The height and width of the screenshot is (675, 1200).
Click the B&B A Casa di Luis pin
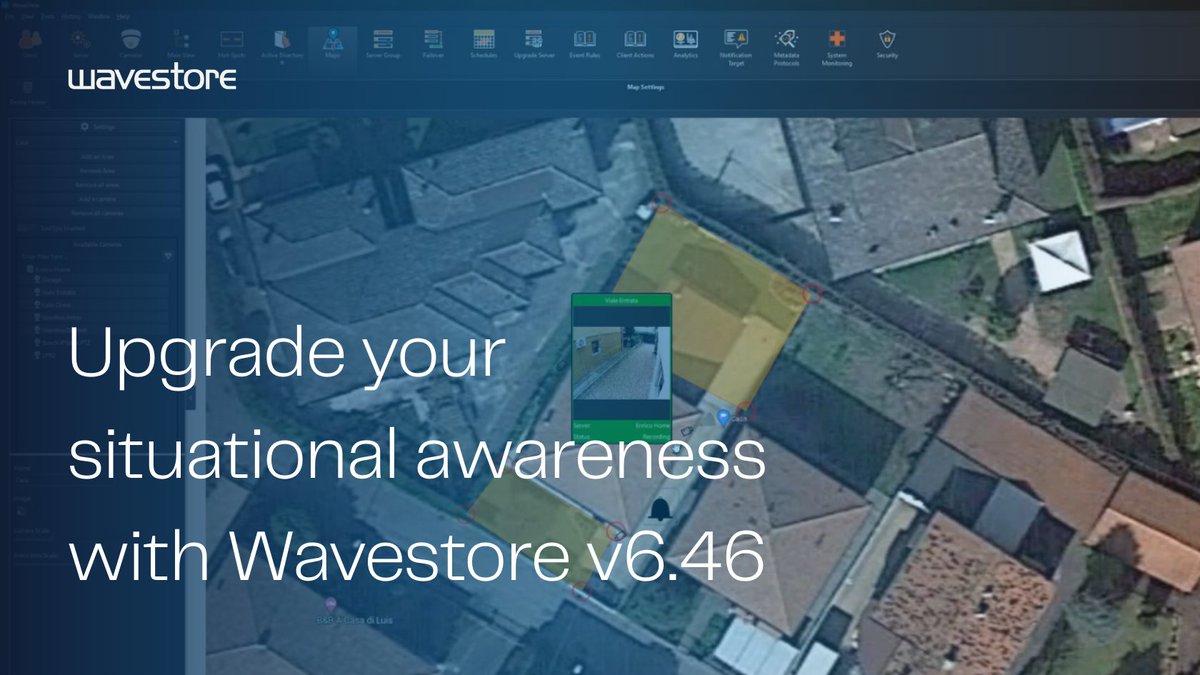331,605
